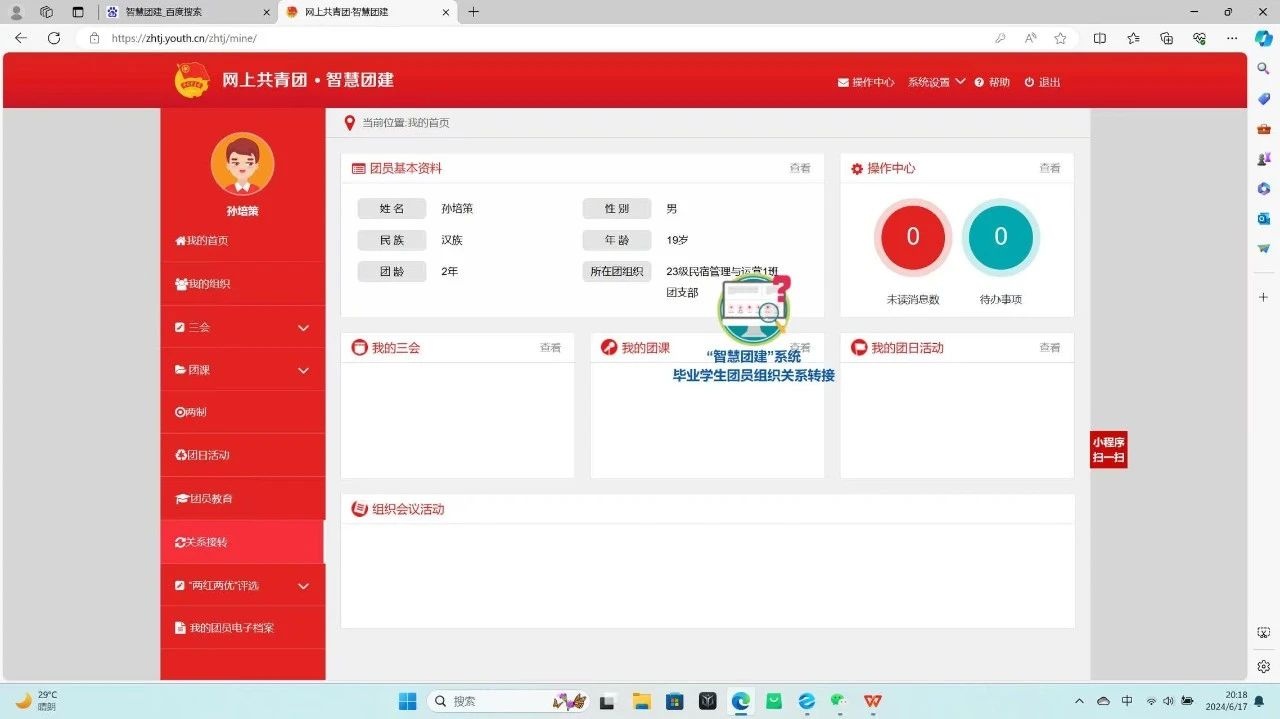Image resolution: width=1280 pixels, height=719 pixels.
Task: Click 查看 in 我的三会 panel
Action: click(x=551, y=348)
